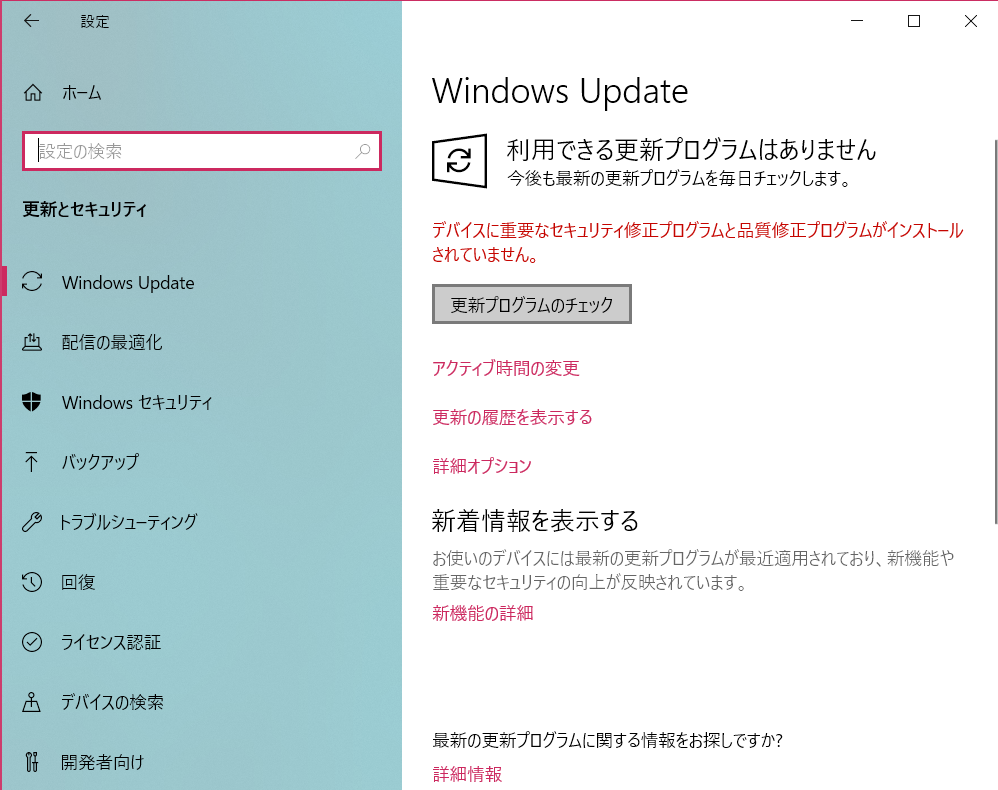
Task: Focus the 設定の検索 search field
Action: (202, 151)
